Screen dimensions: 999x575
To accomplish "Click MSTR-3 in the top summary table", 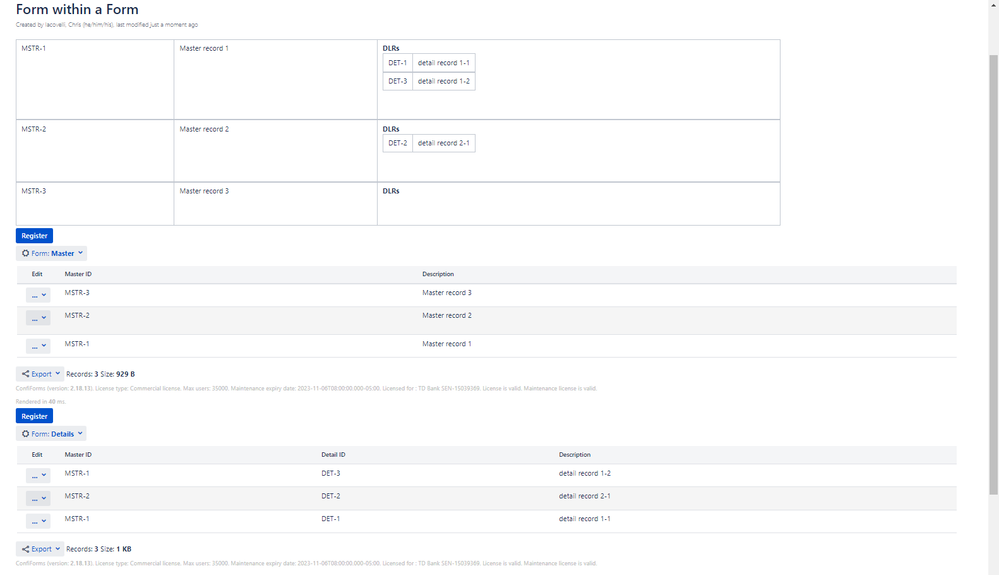I will [34, 191].
